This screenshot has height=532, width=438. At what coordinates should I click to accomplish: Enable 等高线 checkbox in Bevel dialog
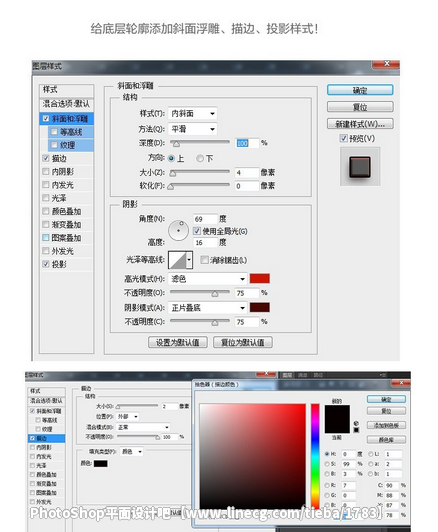pyautogui.click(x=54, y=132)
